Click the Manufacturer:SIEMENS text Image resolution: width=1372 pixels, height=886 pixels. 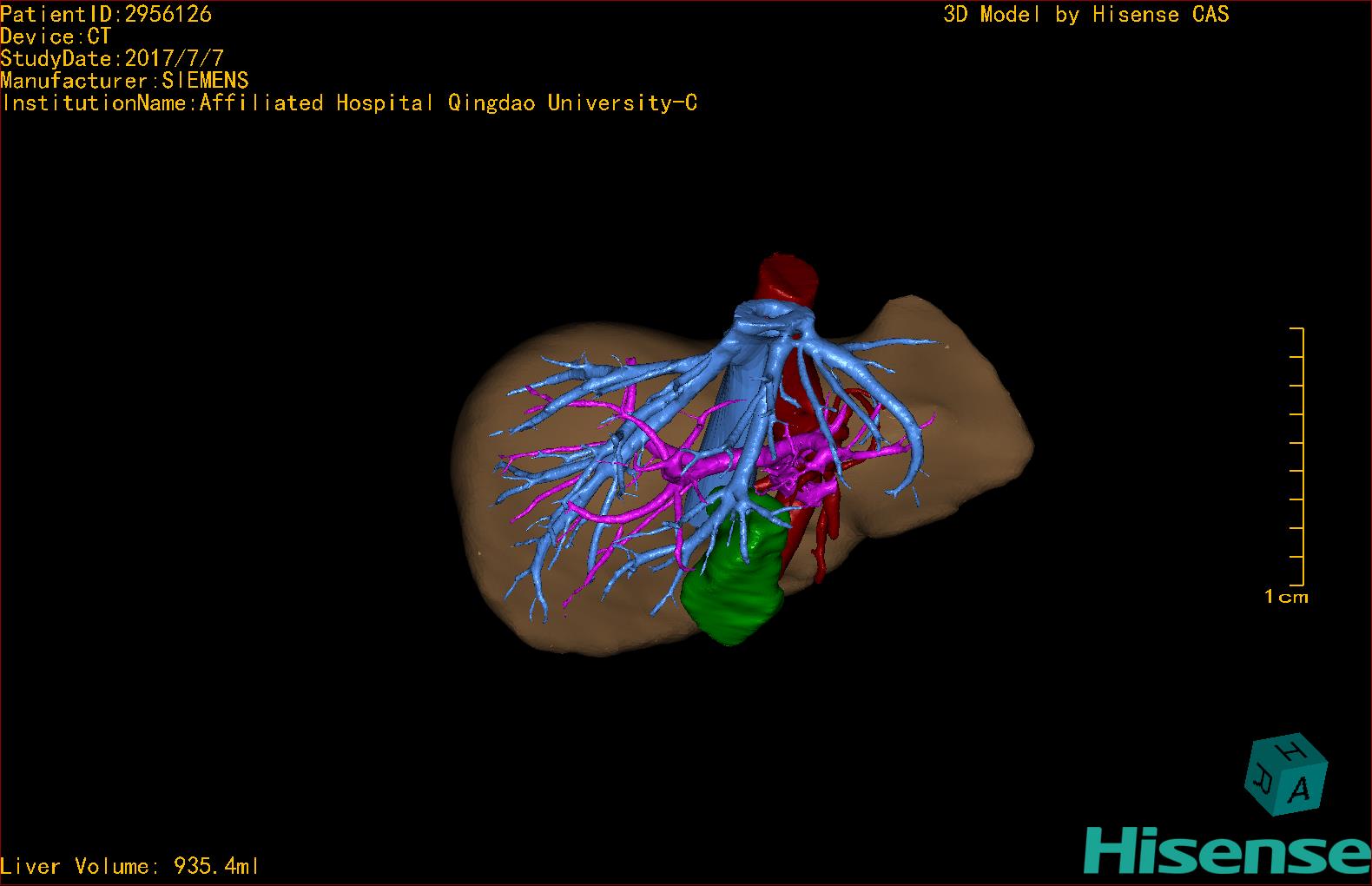[x=124, y=81]
